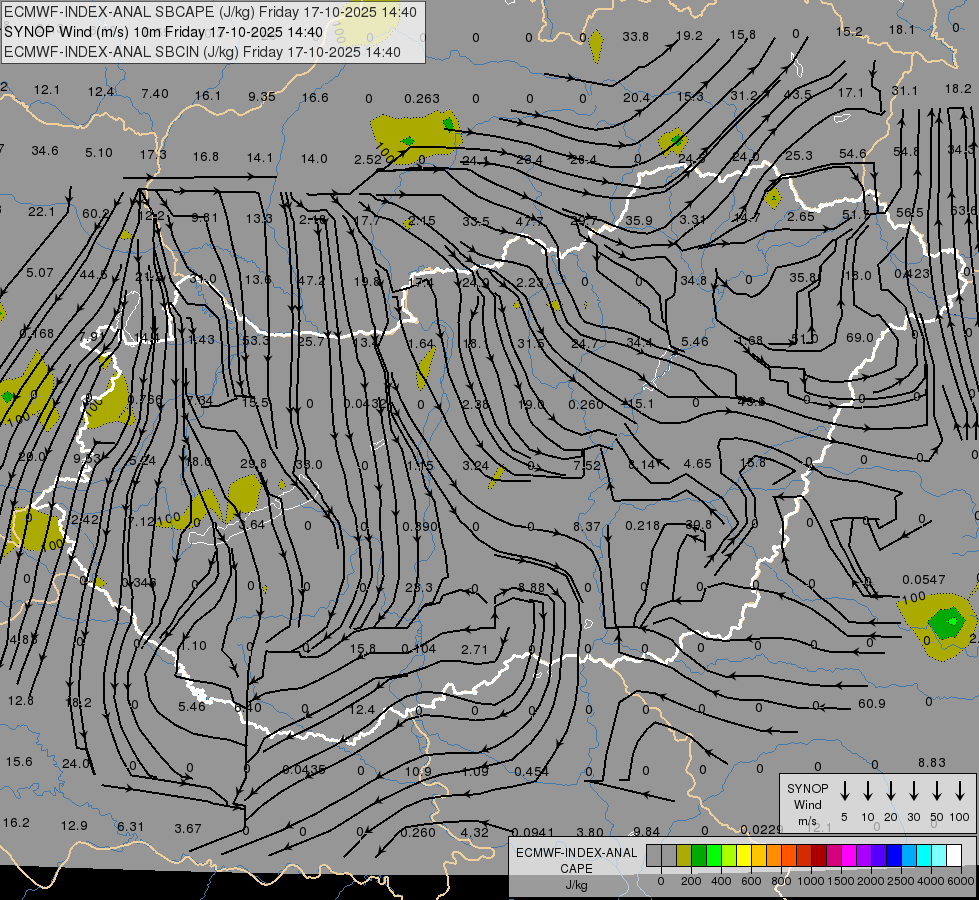Pick the deep blue CAPE legend swatch

click(x=893, y=856)
